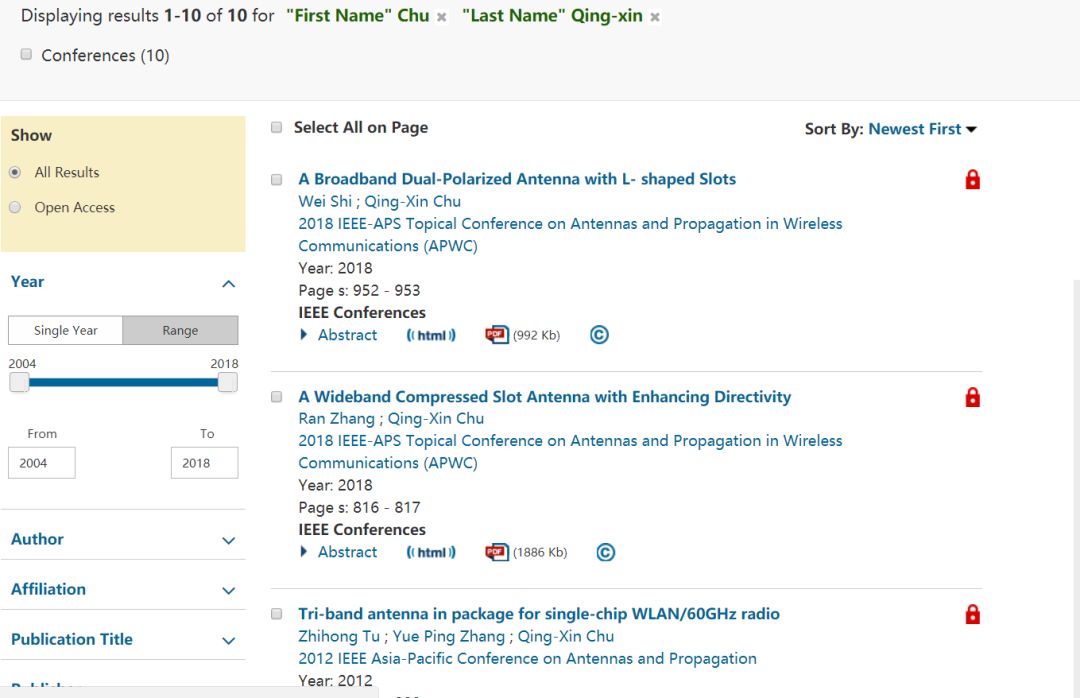
Task: Click the 2004 year slider handle
Action: [x=19, y=382]
